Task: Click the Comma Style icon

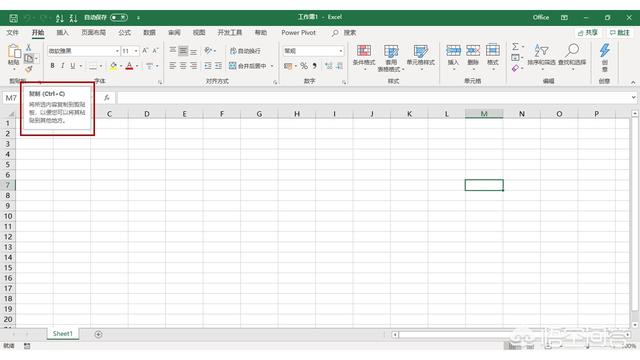Action: [x=315, y=66]
